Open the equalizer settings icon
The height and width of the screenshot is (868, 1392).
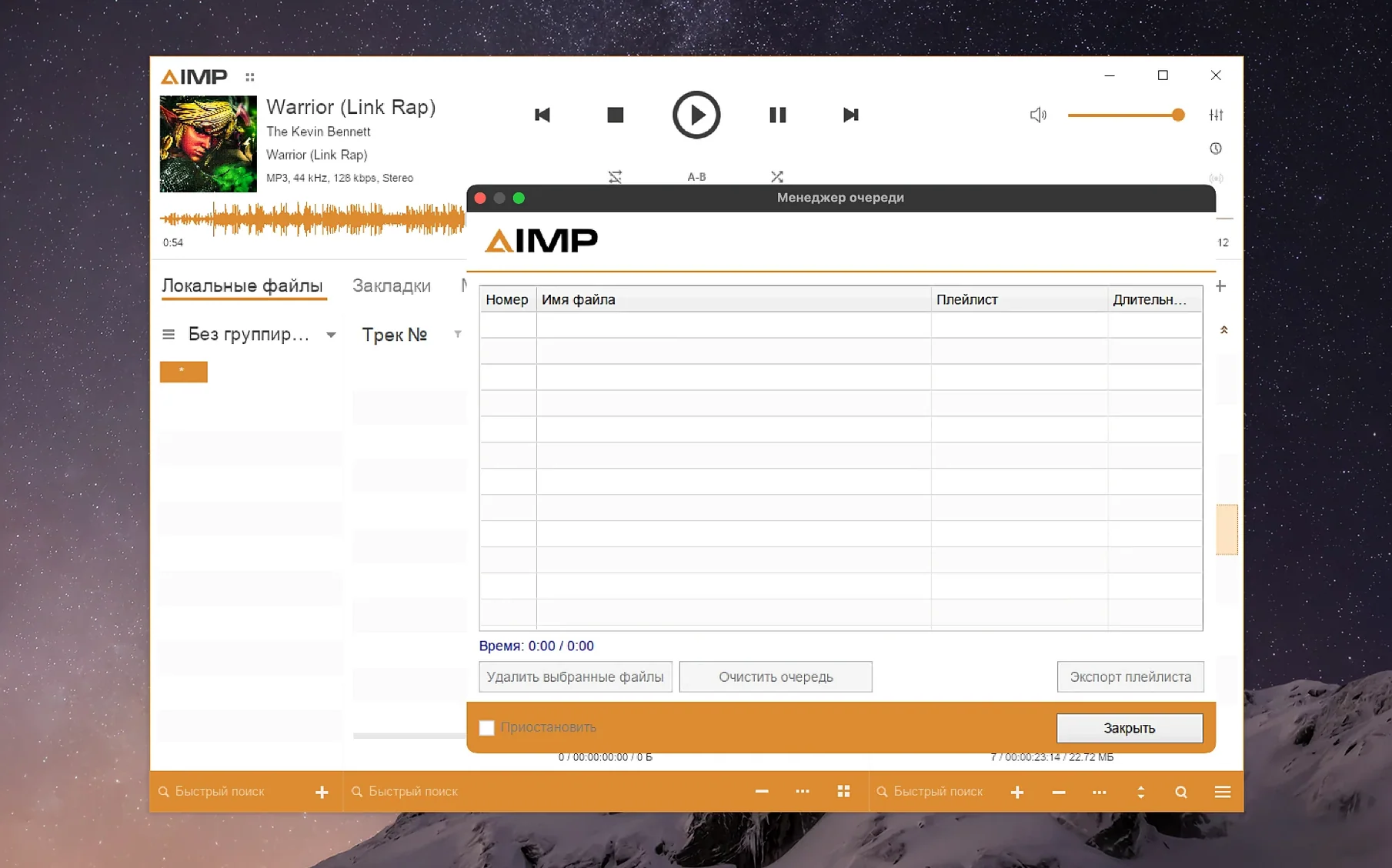tap(1216, 115)
